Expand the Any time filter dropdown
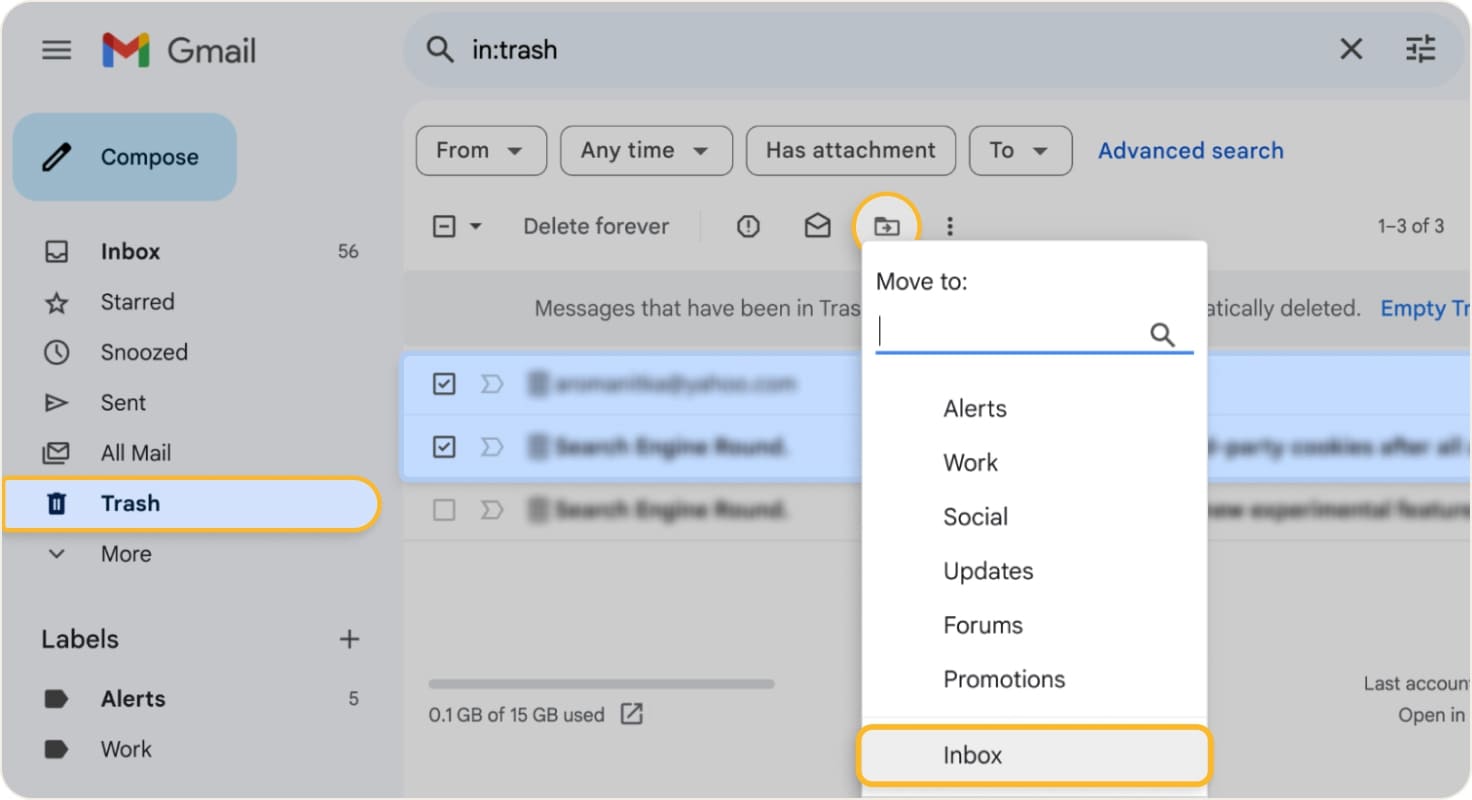 coord(645,151)
